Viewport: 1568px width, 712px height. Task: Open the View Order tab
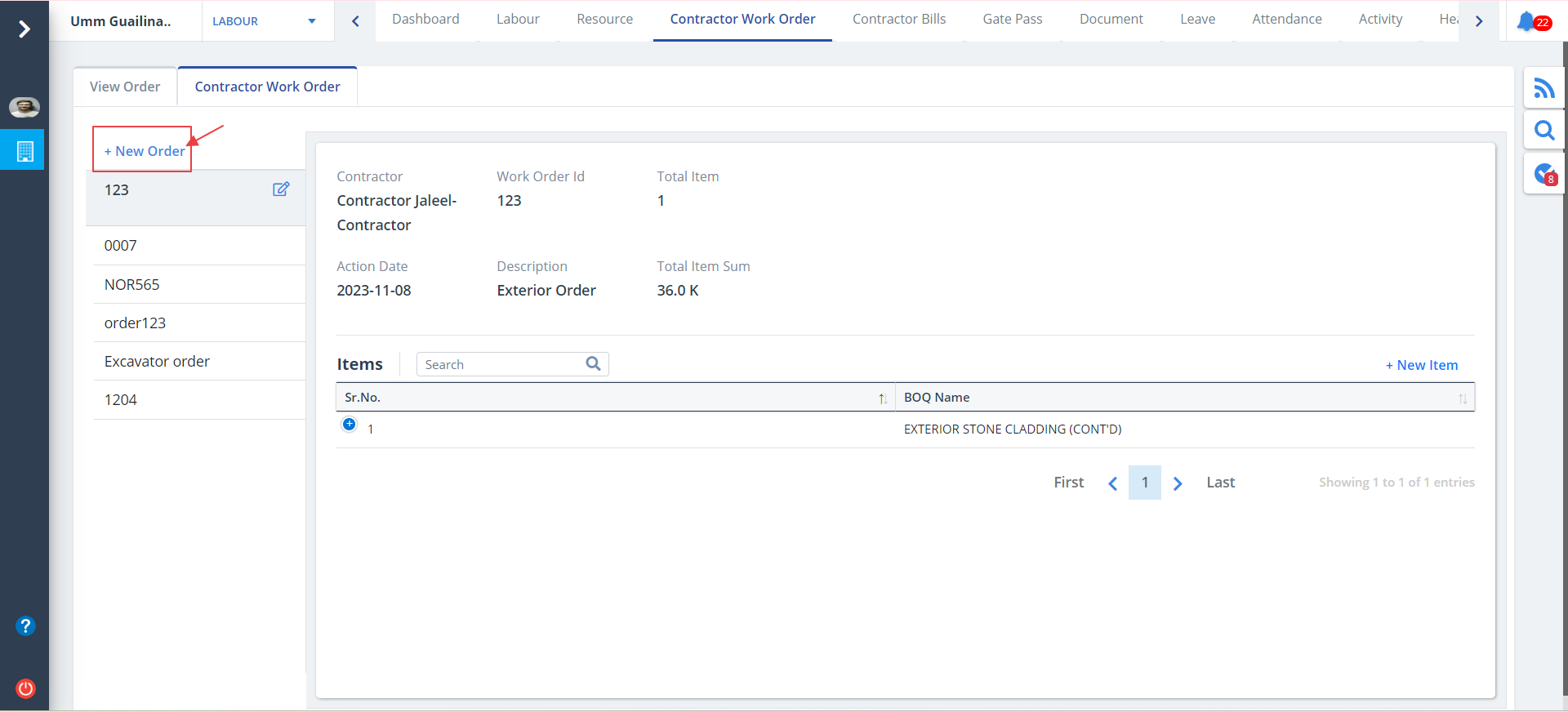click(125, 87)
